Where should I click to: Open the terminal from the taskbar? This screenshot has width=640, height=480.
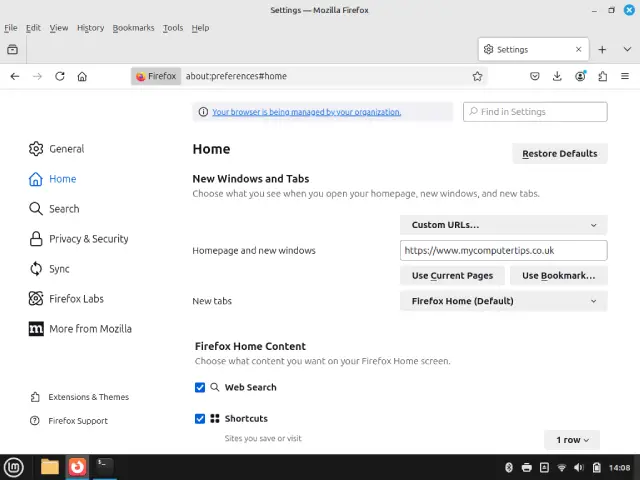104,466
